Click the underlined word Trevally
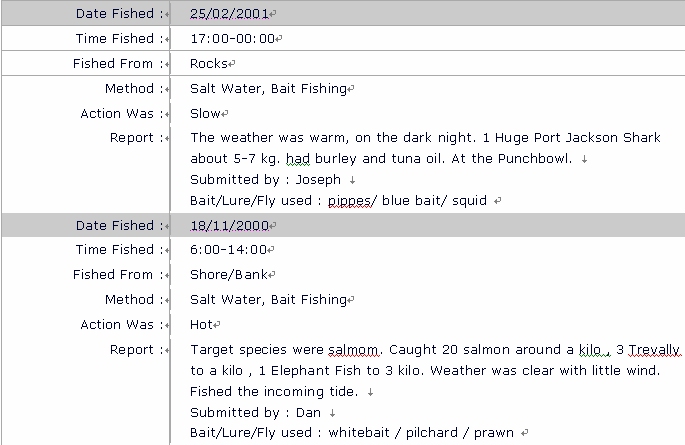The image size is (685, 445). point(654,350)
